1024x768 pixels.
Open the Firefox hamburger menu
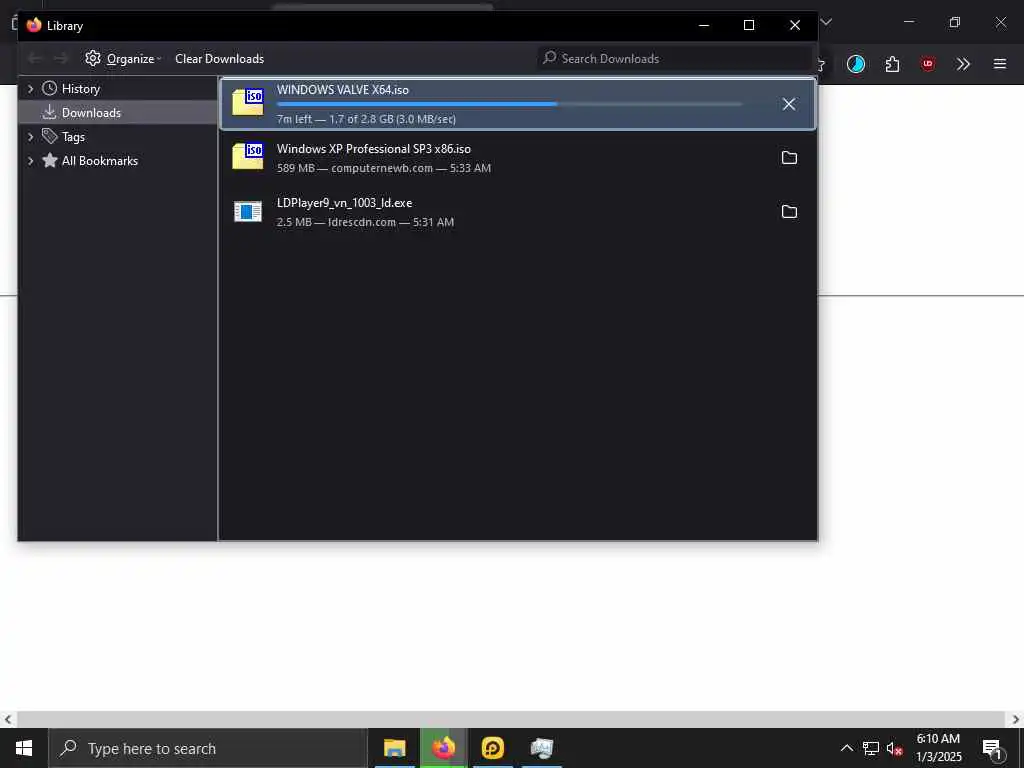(1000, 64)
